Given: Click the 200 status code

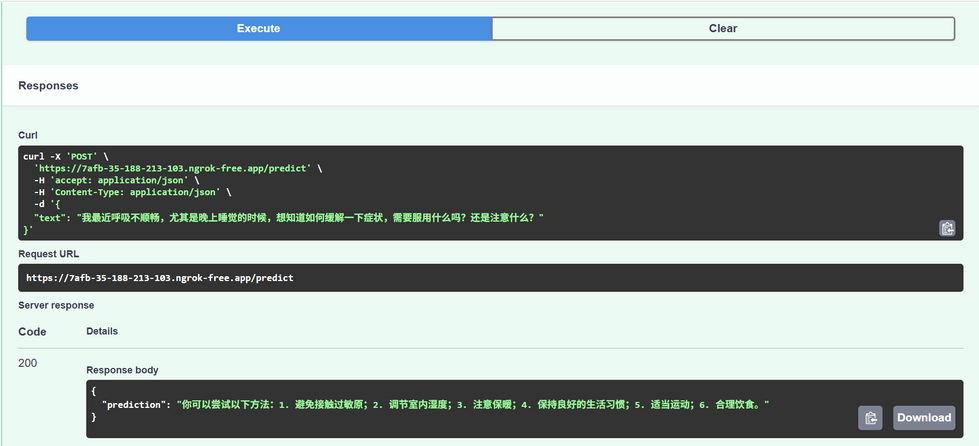Looking at the screenshot, I should 27,363.
